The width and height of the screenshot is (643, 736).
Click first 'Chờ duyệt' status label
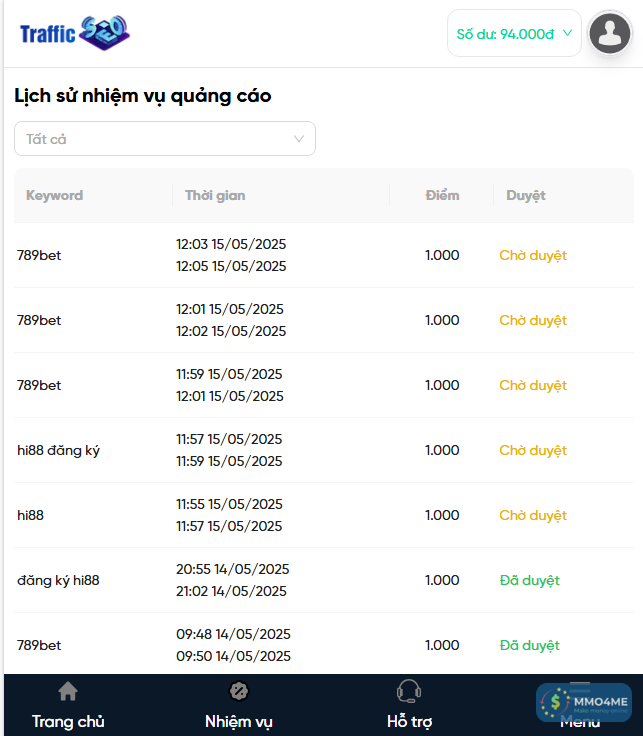(533, 255)
